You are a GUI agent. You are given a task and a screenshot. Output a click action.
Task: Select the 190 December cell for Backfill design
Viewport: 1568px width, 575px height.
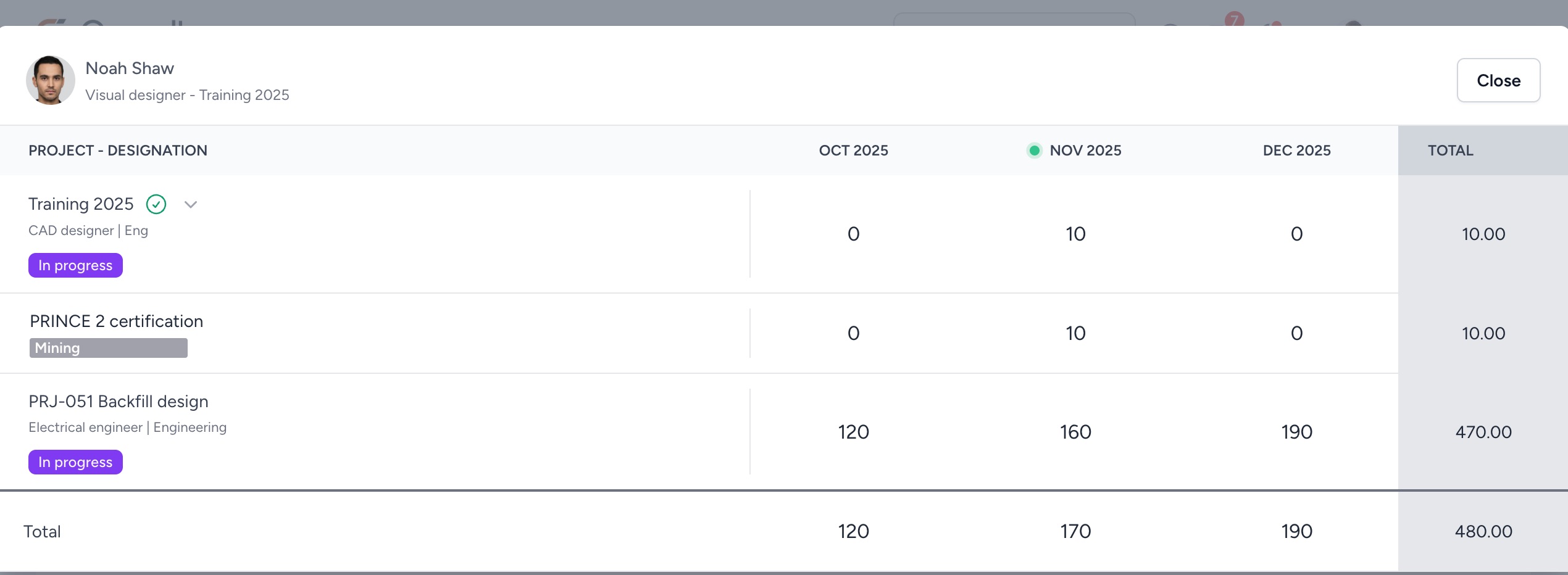pos(1296,432)
